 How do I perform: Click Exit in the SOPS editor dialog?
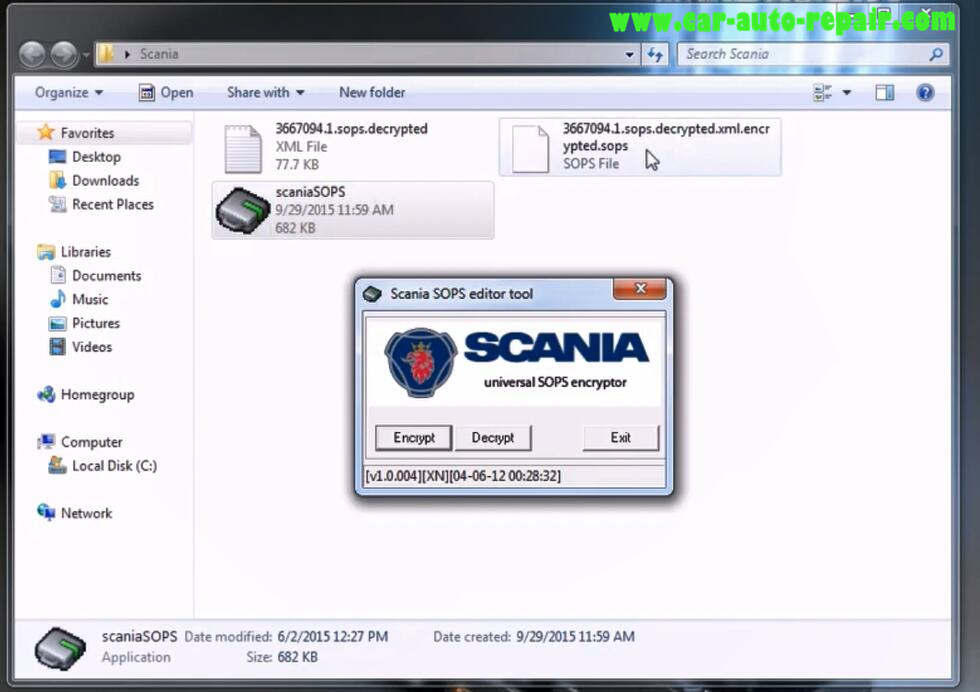point(621,438)
